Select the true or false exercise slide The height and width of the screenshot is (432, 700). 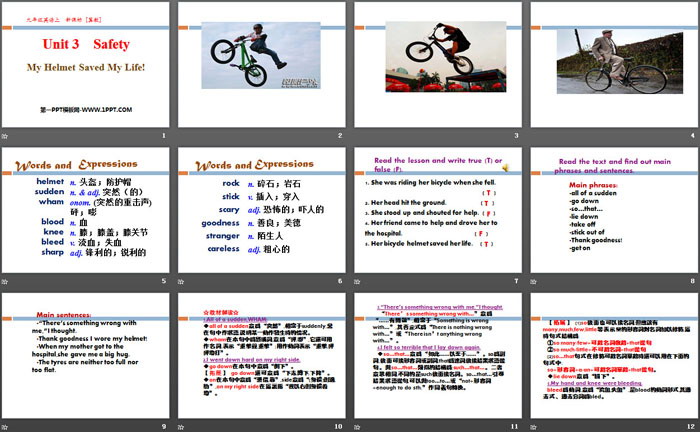437,211
